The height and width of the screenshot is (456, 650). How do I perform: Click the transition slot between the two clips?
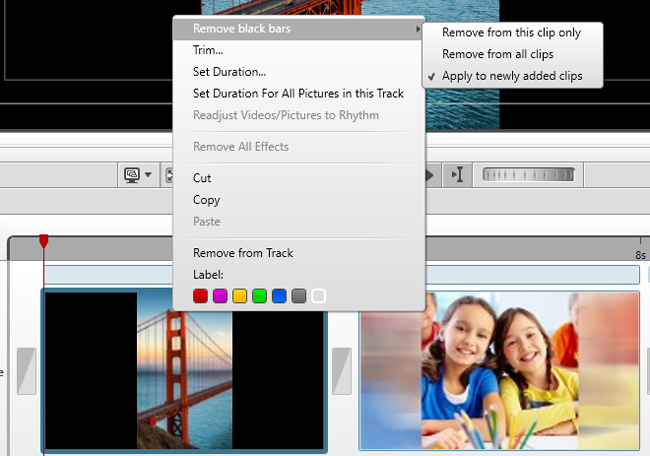pos(341,370)
